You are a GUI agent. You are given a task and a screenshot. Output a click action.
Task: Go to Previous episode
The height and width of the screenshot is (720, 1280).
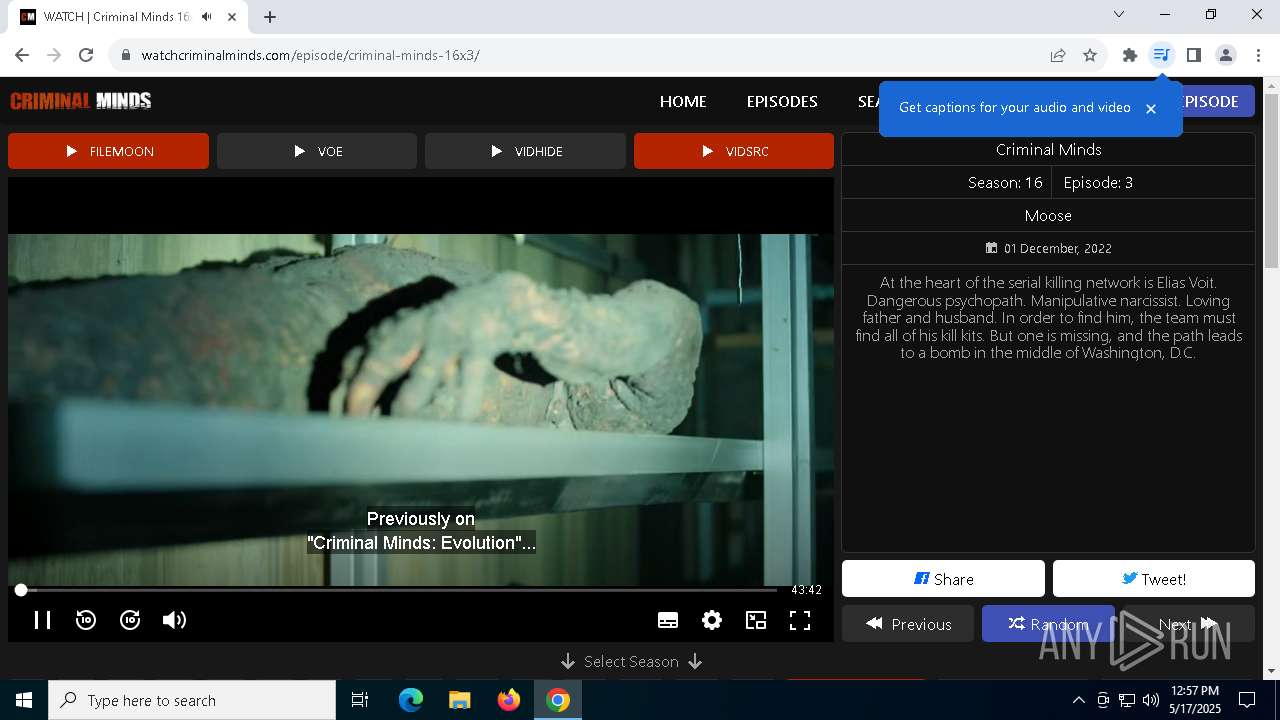pyautogui.click(x=908, y=624)
